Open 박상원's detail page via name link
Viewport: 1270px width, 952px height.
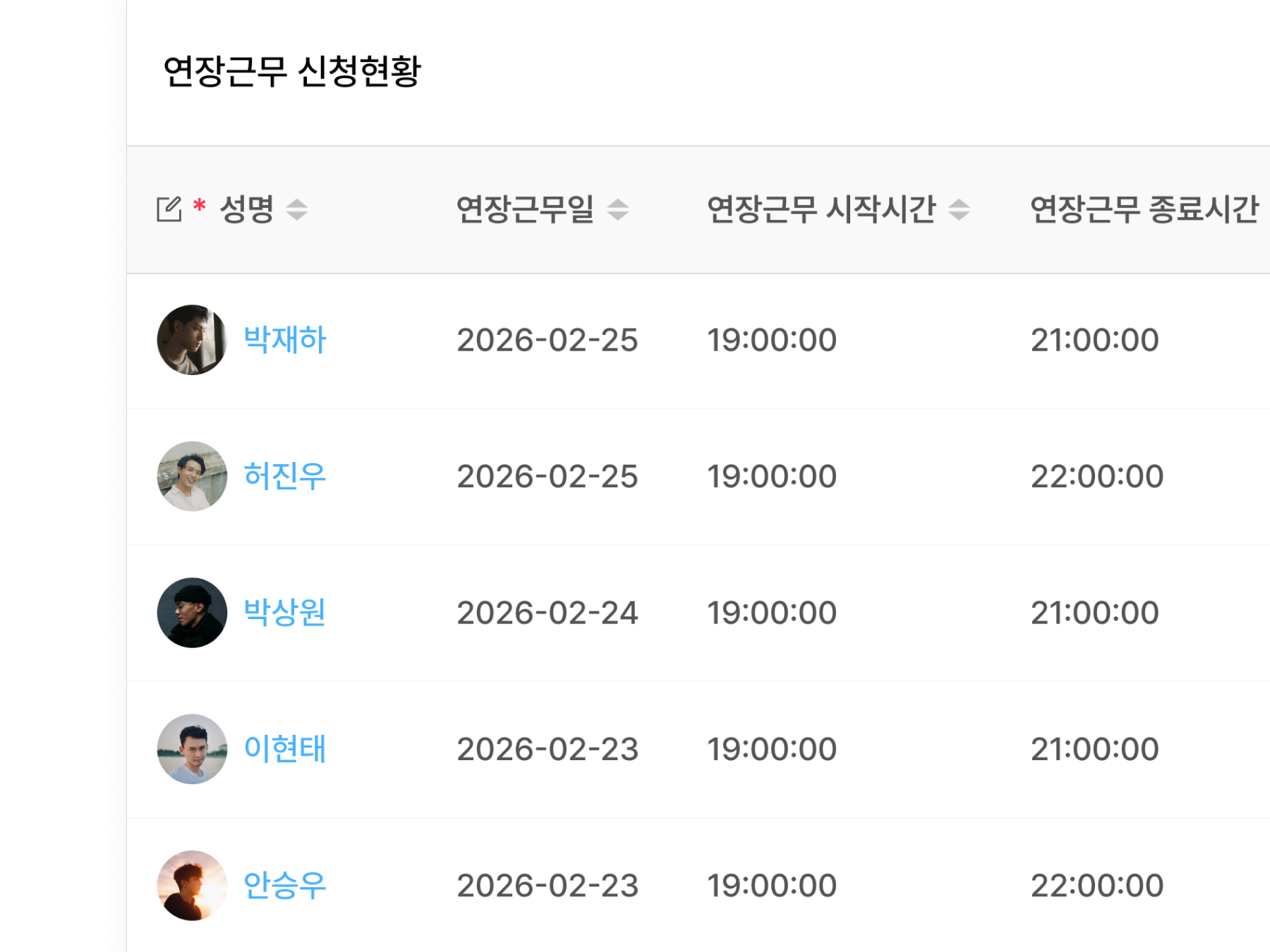pyautogui.click(x=284, y=612)
